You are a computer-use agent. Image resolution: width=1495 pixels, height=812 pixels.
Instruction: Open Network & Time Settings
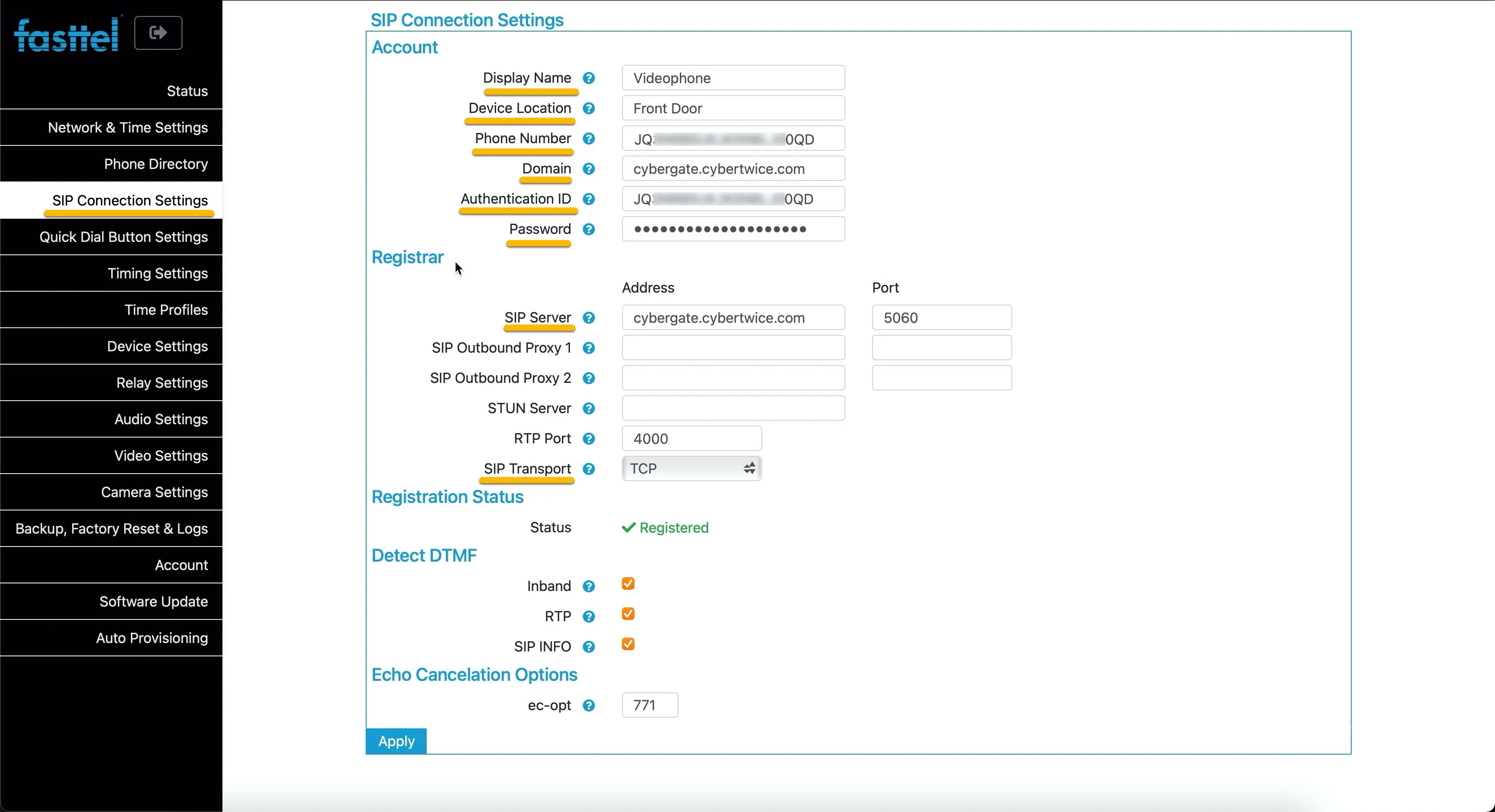pyautogui.click(x=111, y=128)
